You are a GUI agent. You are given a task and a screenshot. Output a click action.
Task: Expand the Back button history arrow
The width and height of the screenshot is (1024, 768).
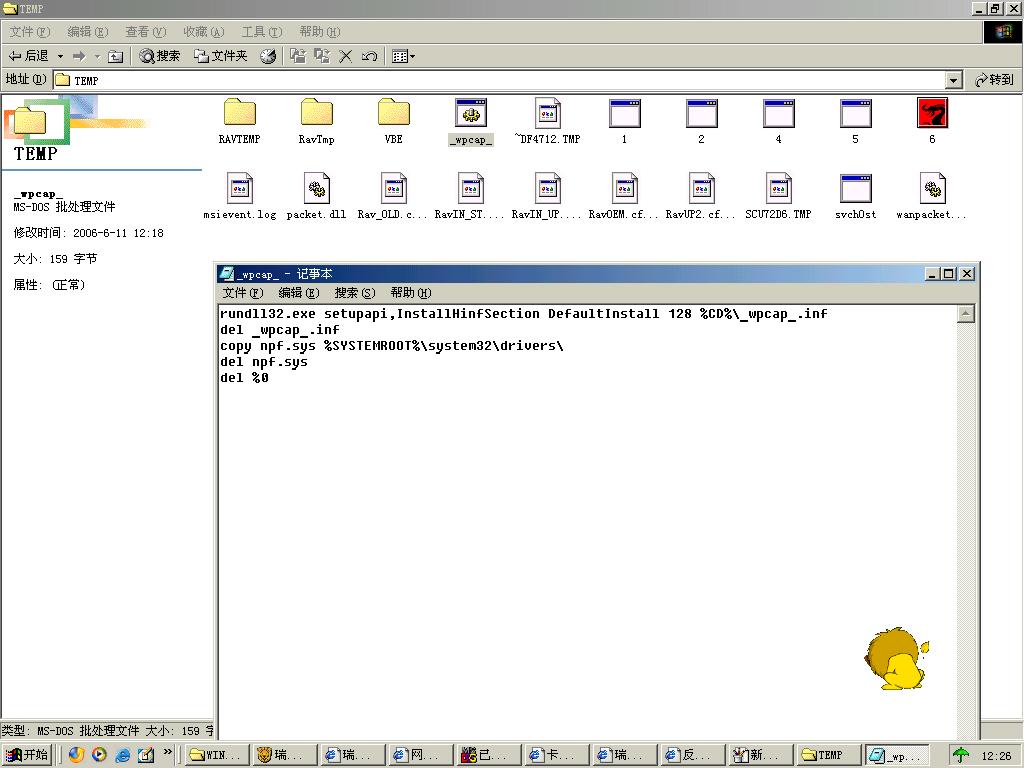point(61,56)
